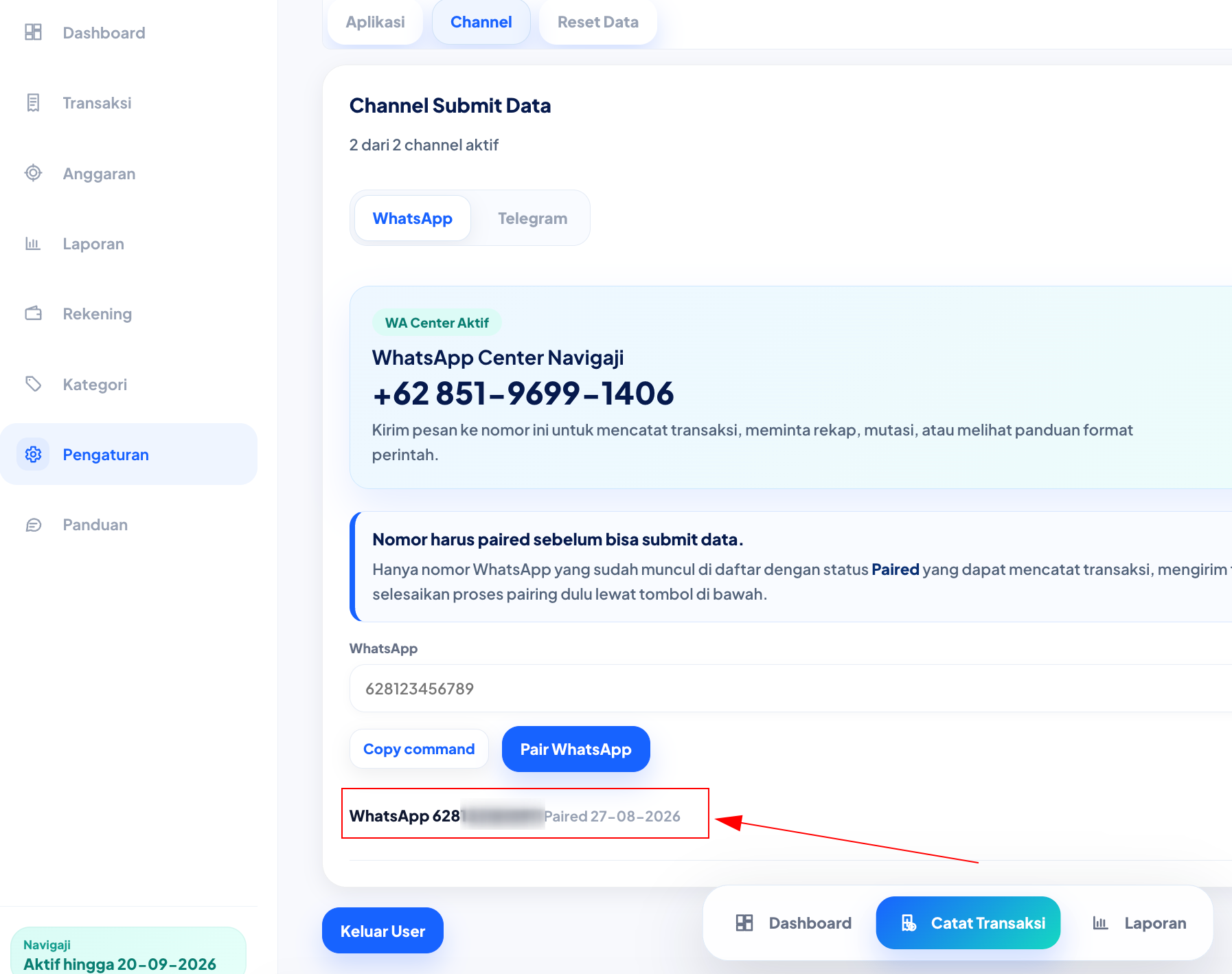Click the Pair WhatsApp button
Screen dimensions: 1232x974
[575, 749]
